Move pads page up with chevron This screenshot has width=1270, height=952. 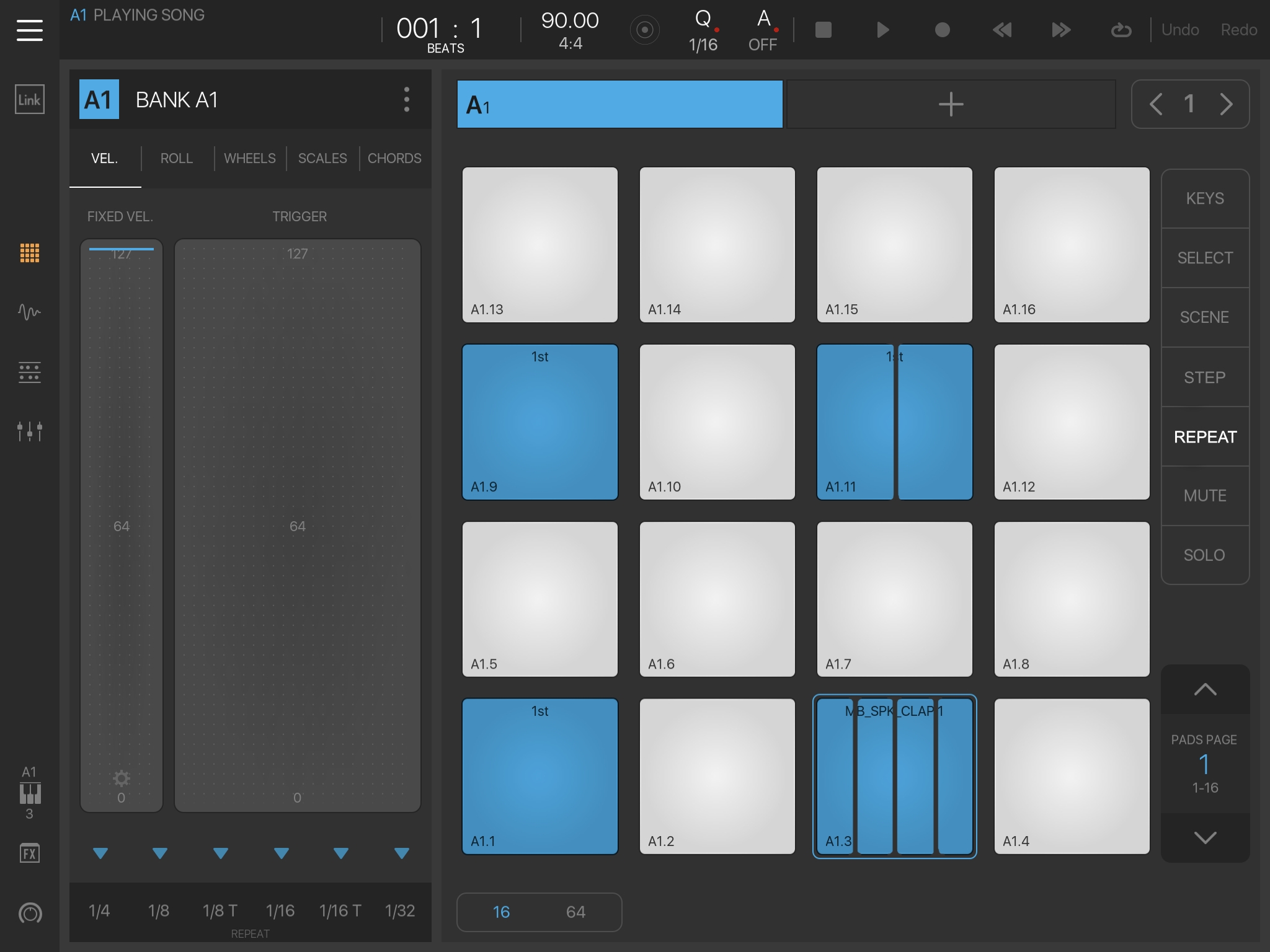(x=1205, y=689)
